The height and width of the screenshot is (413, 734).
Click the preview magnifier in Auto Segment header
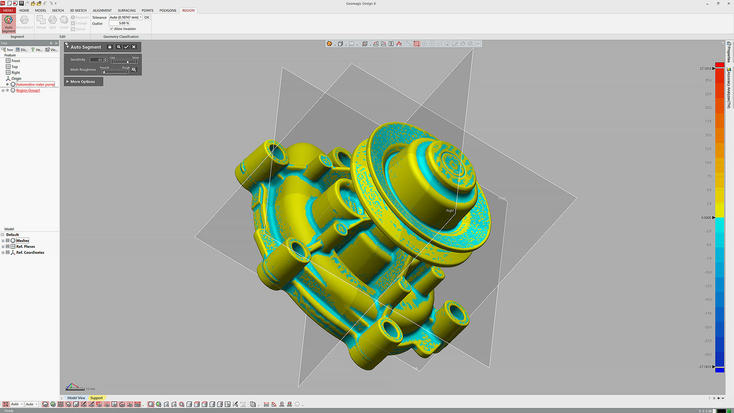click(x=118, y=47)
